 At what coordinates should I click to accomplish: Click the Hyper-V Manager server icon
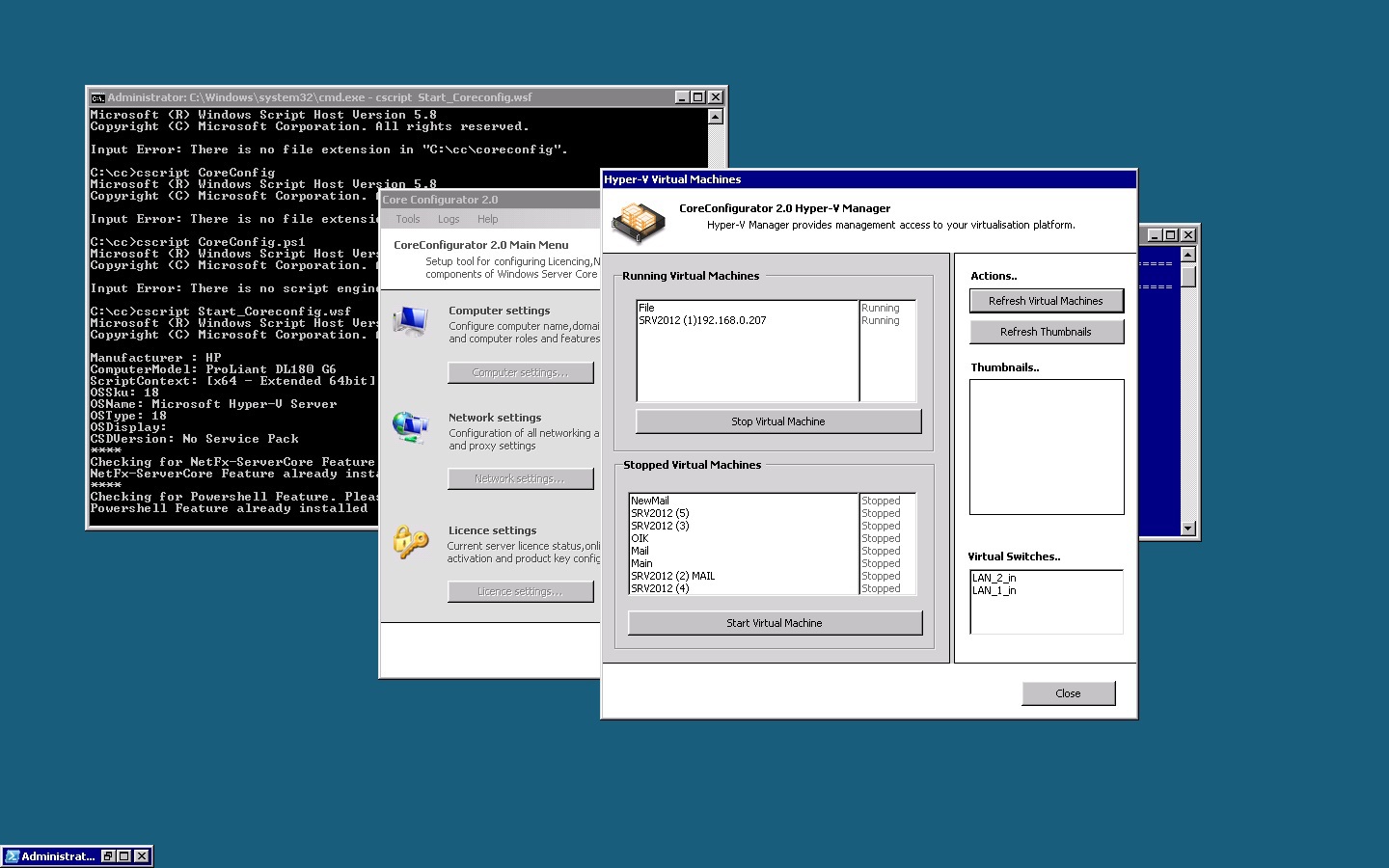point(638,222)
